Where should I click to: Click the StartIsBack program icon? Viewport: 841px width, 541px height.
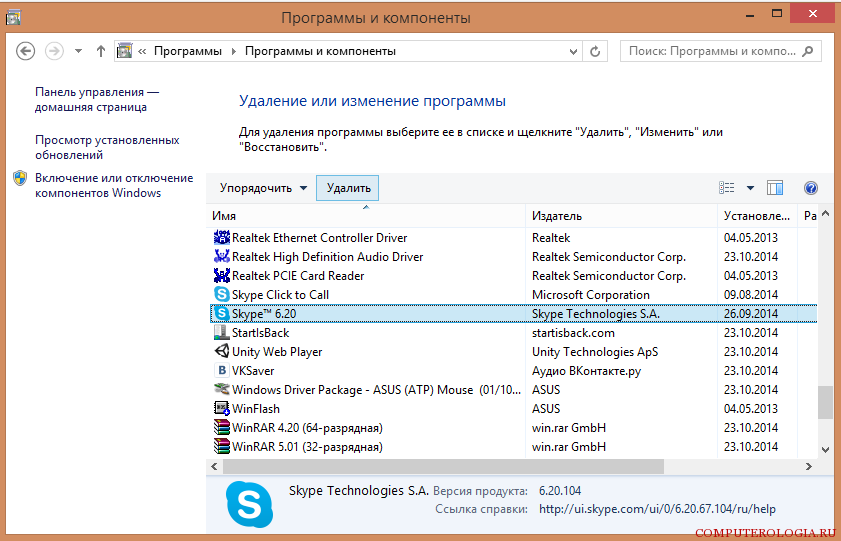[222, 333]
